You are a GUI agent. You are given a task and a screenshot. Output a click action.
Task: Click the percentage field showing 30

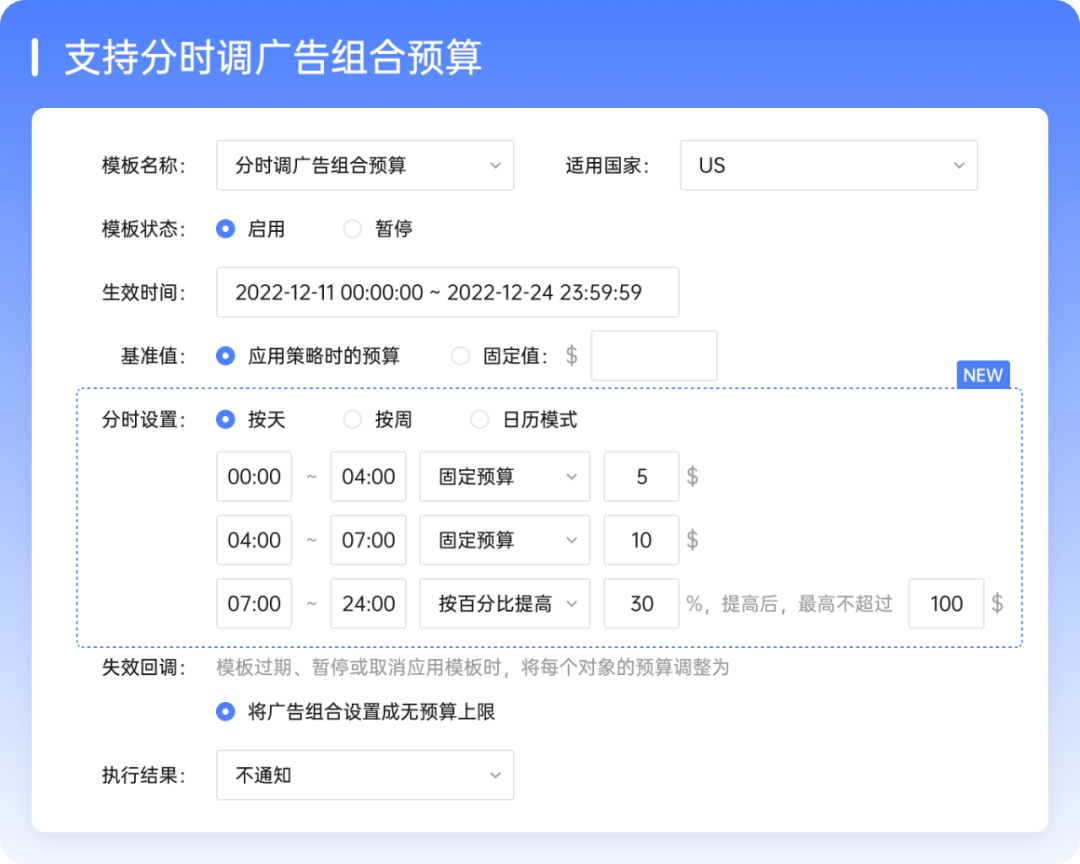coord(641,604)
